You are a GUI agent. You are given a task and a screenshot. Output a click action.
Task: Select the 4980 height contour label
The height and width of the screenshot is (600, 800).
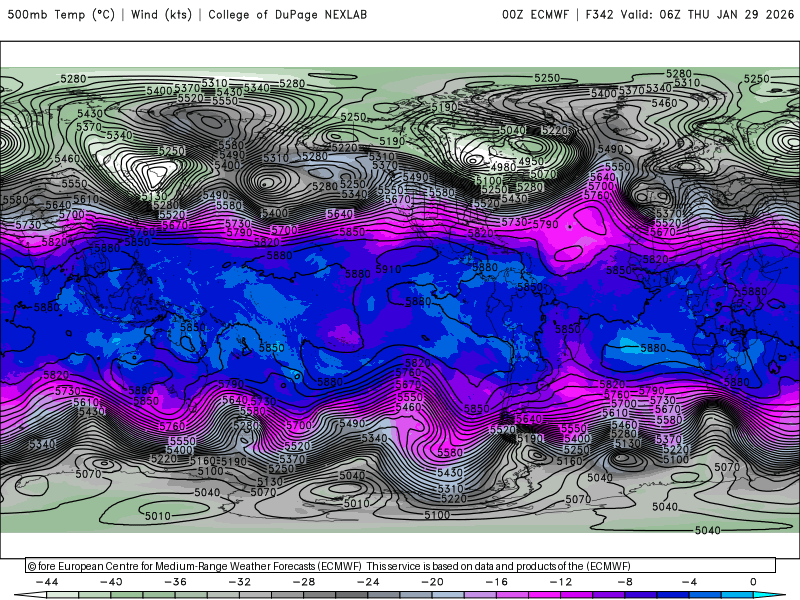click(503, 167)
